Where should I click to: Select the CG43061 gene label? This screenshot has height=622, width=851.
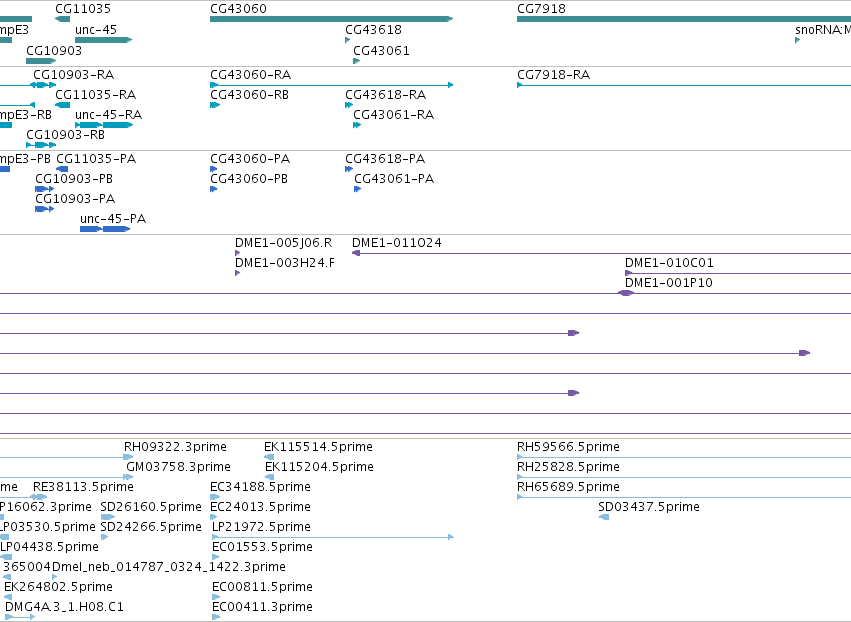click(x=381, y=50)
